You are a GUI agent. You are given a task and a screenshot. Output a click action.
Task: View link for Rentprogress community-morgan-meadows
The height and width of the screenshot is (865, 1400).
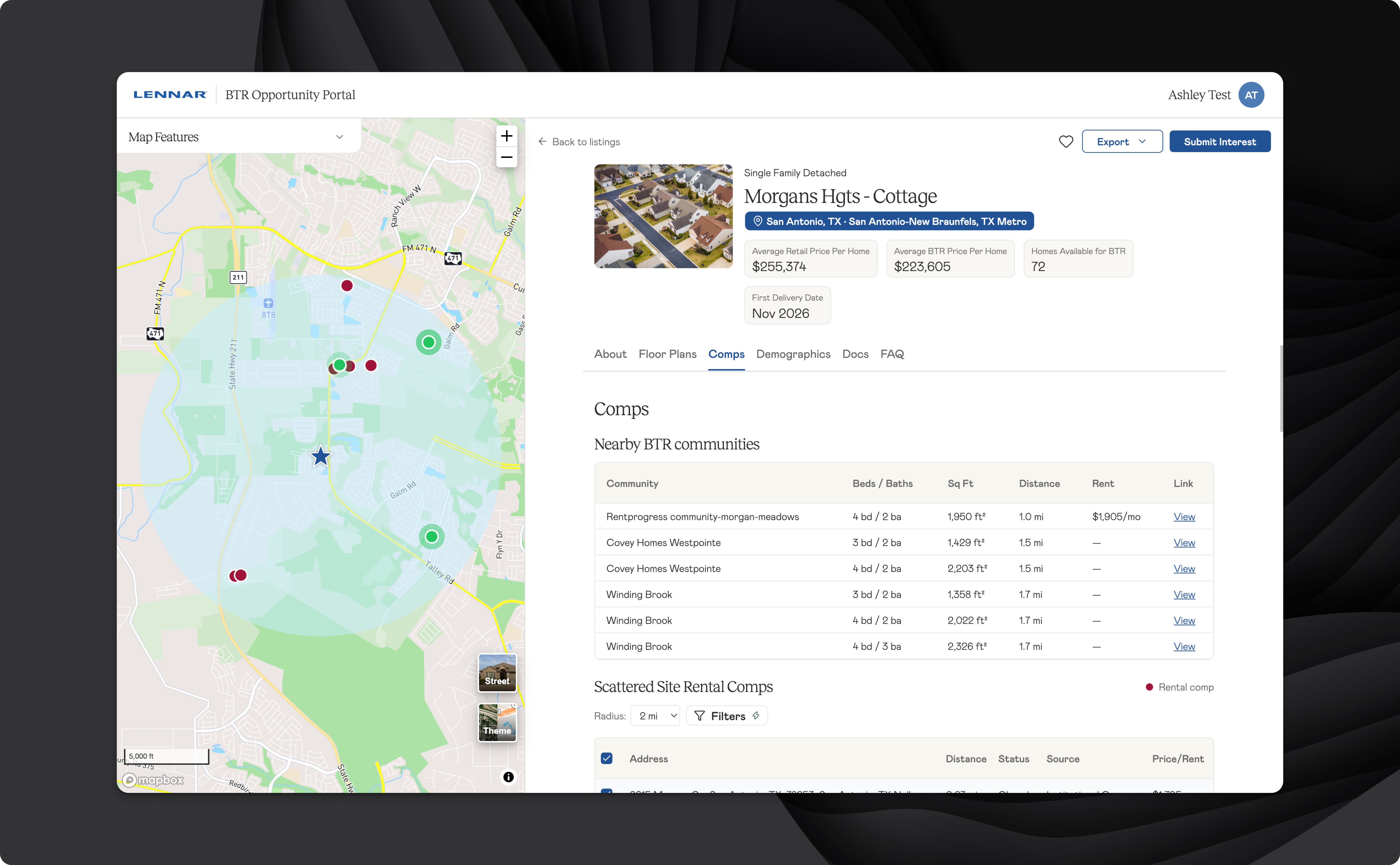(x=1184, y=517)
